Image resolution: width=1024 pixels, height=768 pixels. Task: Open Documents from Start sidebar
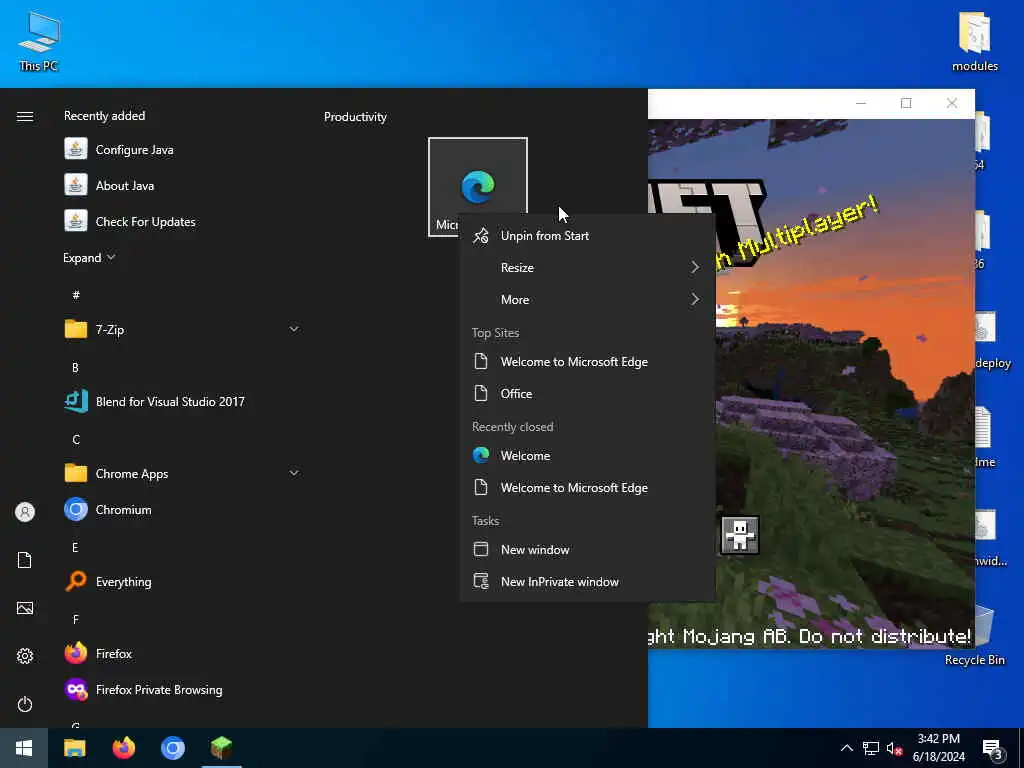coord(25,560)
